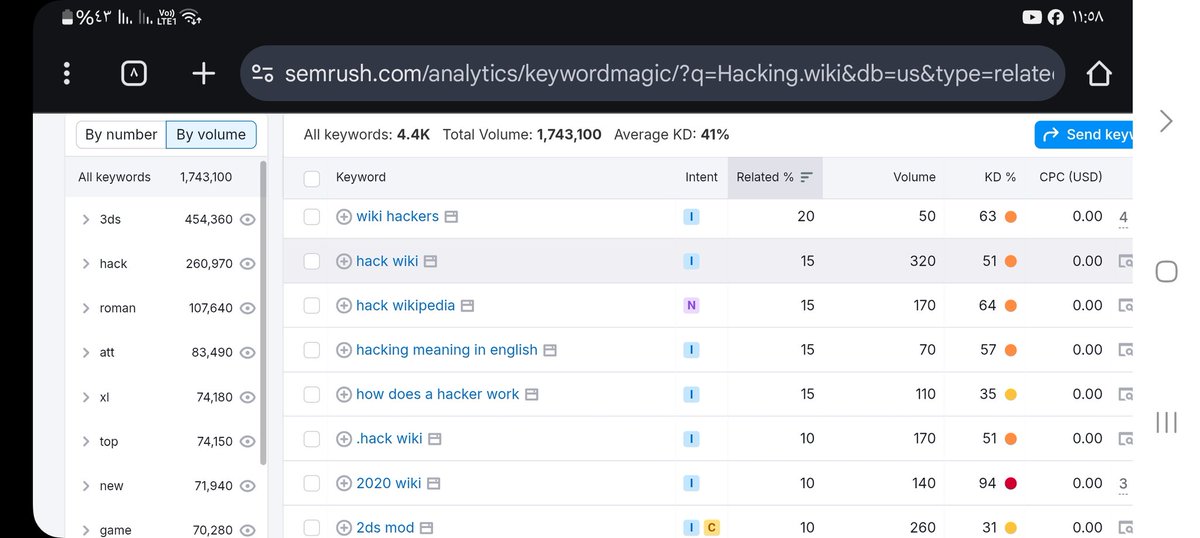Image resolution: width=1200 pixels, height=538 pixels.
Task: Toggle eye icon for '3ds' group
Action: tap(248, 219)
